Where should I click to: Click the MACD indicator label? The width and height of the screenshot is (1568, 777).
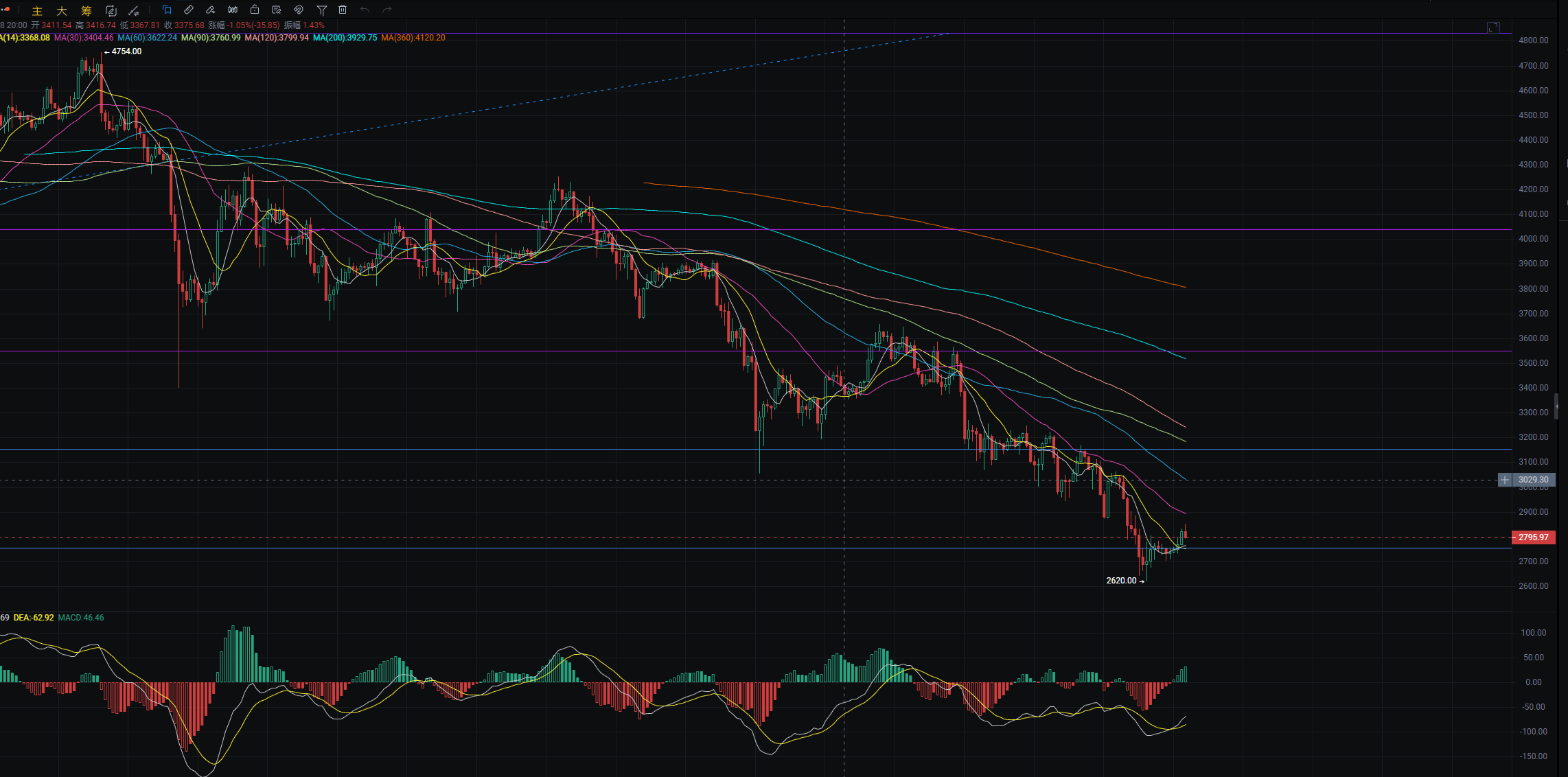(x=81, y=618)
